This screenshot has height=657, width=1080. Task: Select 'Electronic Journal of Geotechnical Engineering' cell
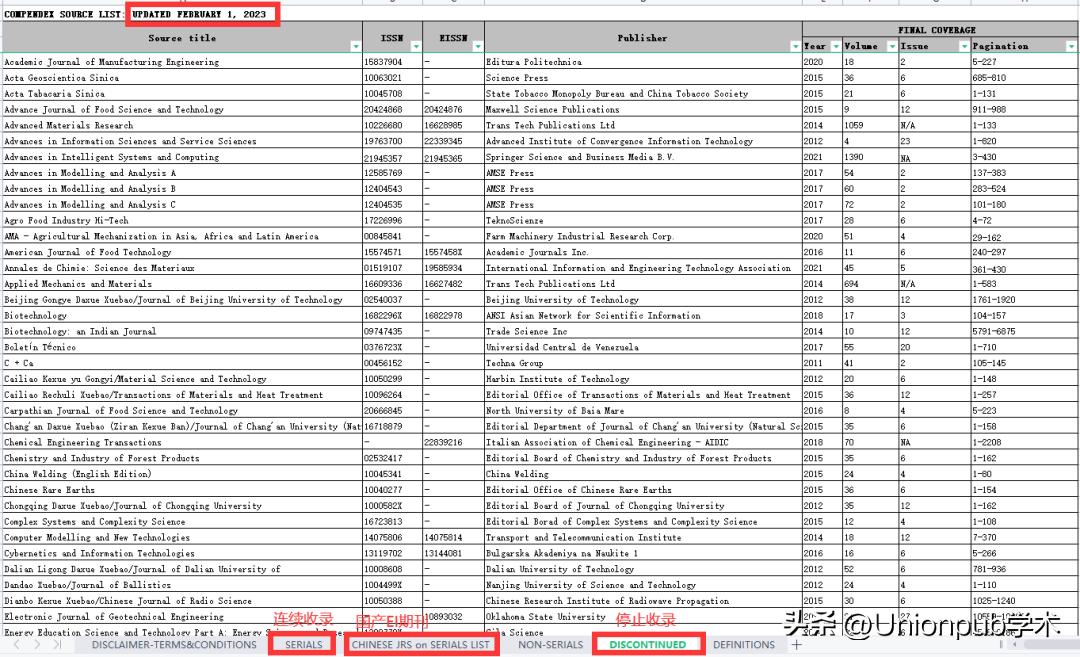tap(182, 617)
